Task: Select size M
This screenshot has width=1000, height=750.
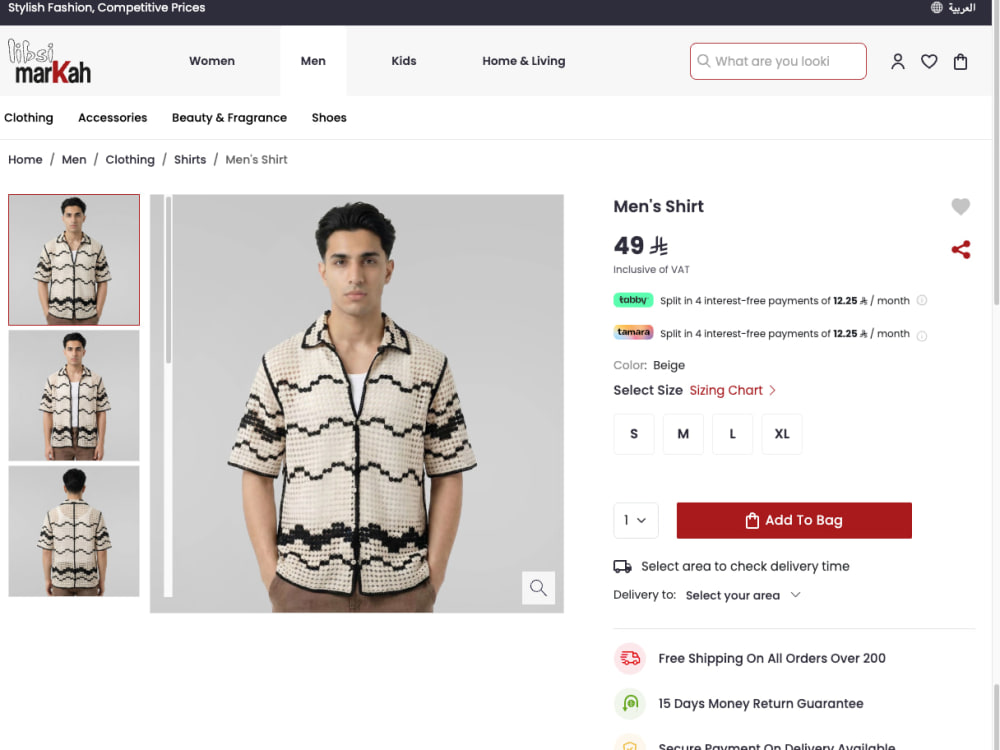Action: point(683,434)
